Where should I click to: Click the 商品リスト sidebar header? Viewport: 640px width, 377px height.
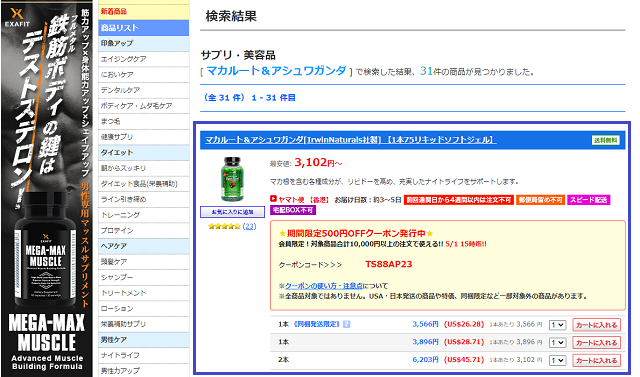pos(143,28)
